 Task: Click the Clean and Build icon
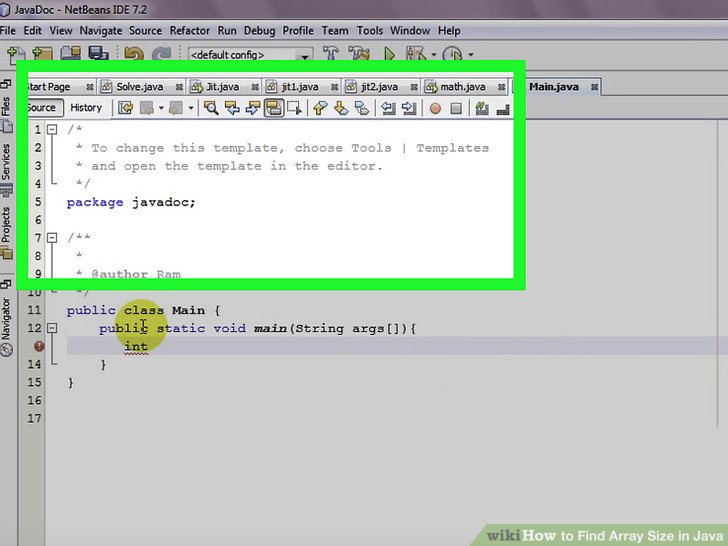click(x=359, y=53)
